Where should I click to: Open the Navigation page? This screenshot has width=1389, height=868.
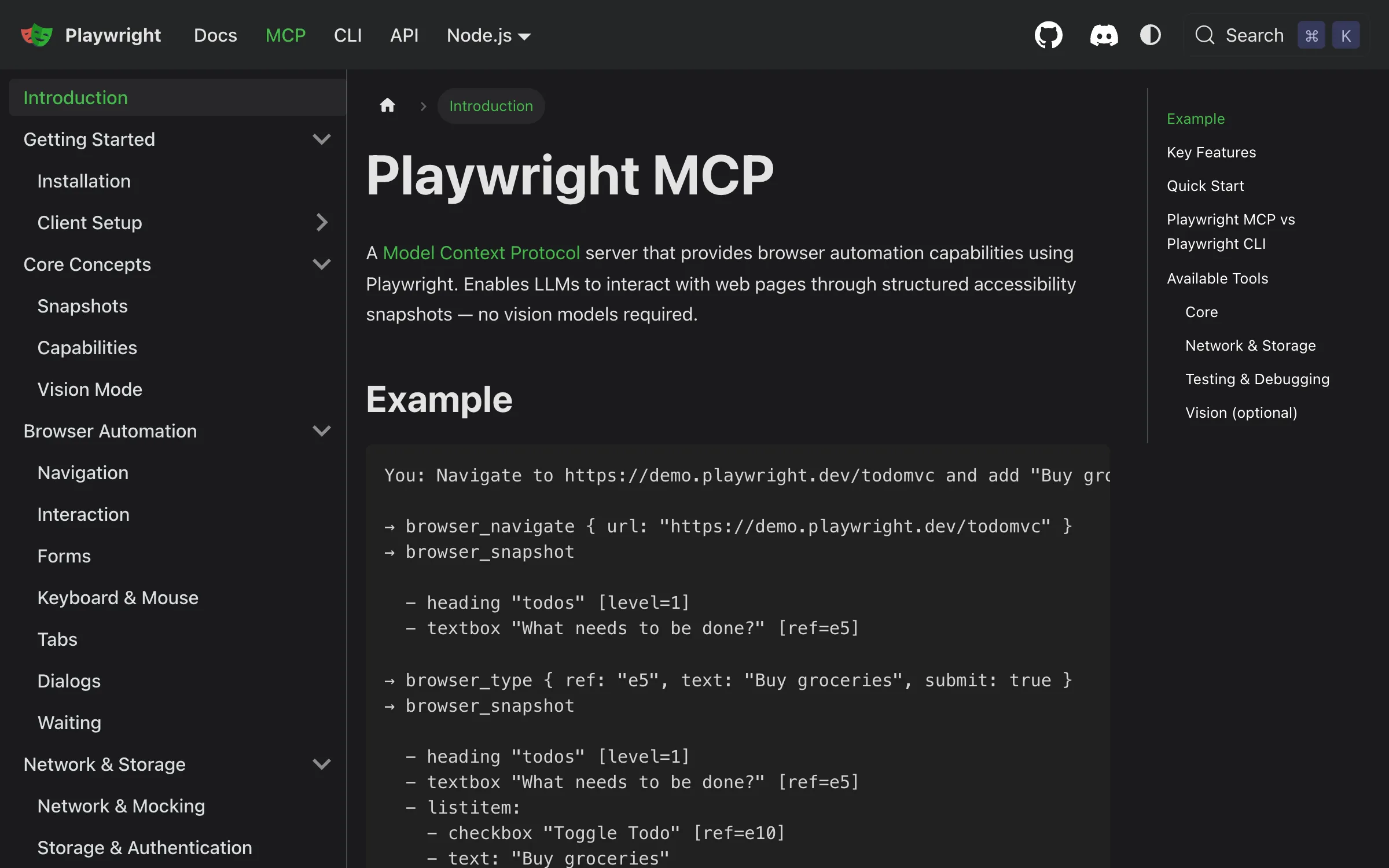pos(83,473)
